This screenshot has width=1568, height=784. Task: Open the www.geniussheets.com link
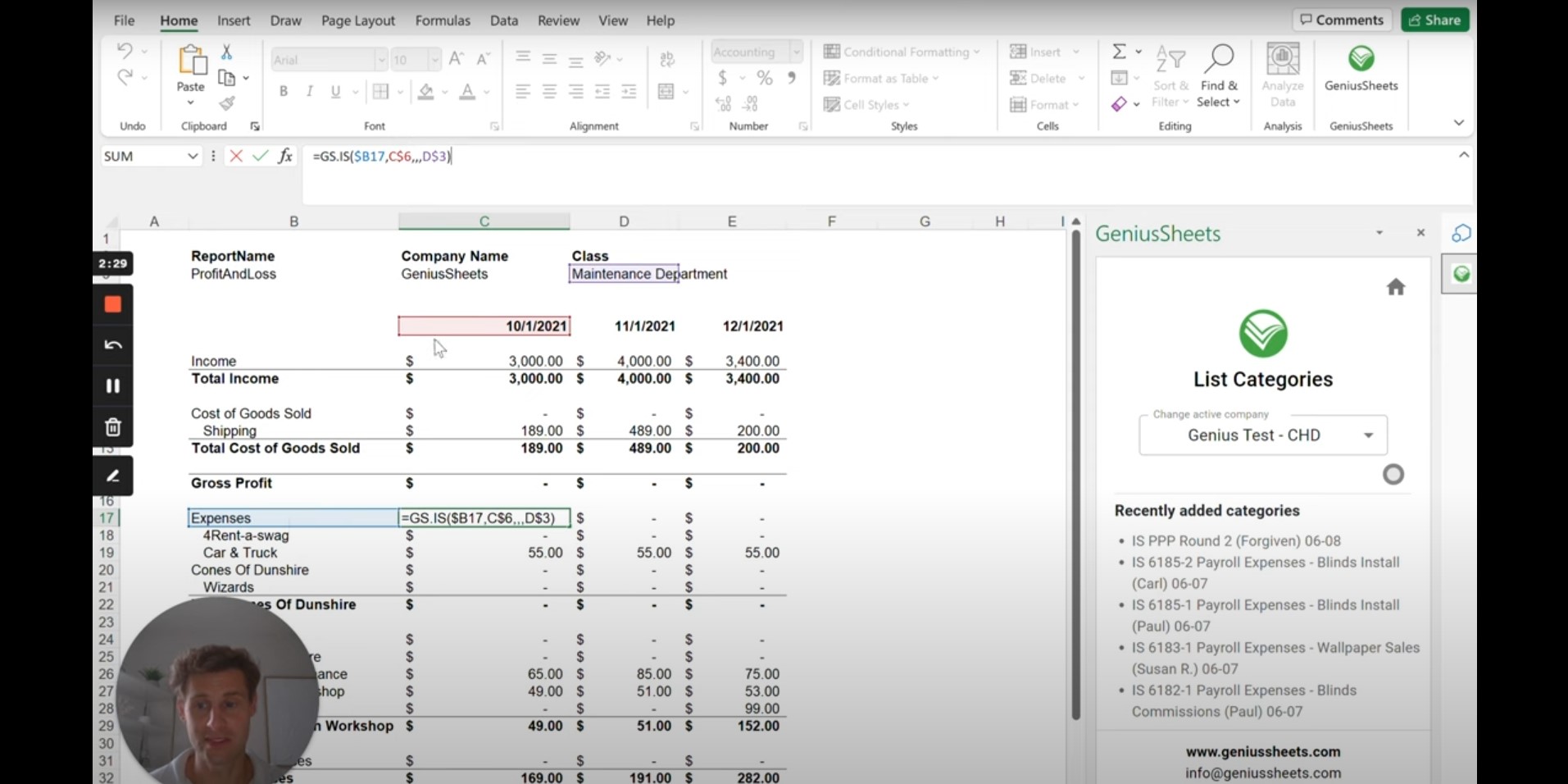(1263, 752)
